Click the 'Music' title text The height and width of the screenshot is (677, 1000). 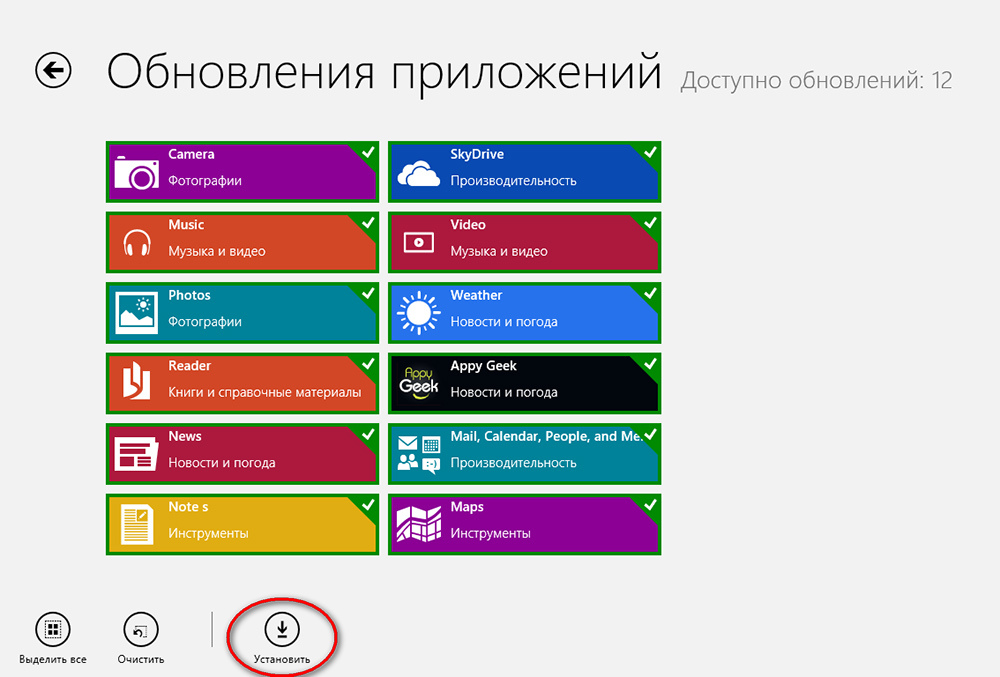click(x=186, y=224)
